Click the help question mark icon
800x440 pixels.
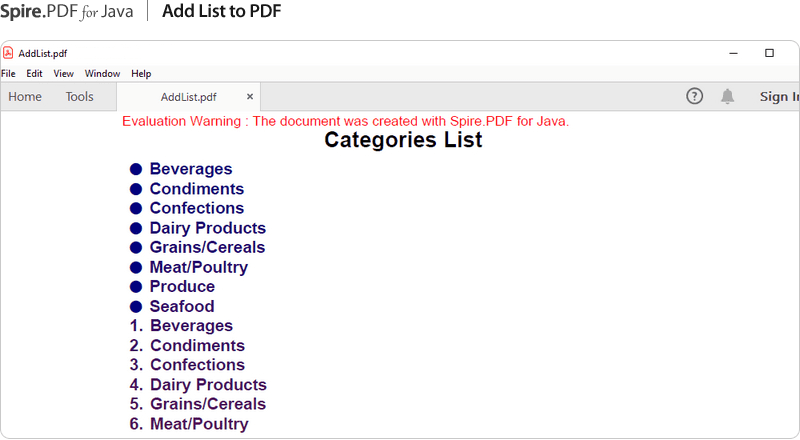click(x=694, y=96)
